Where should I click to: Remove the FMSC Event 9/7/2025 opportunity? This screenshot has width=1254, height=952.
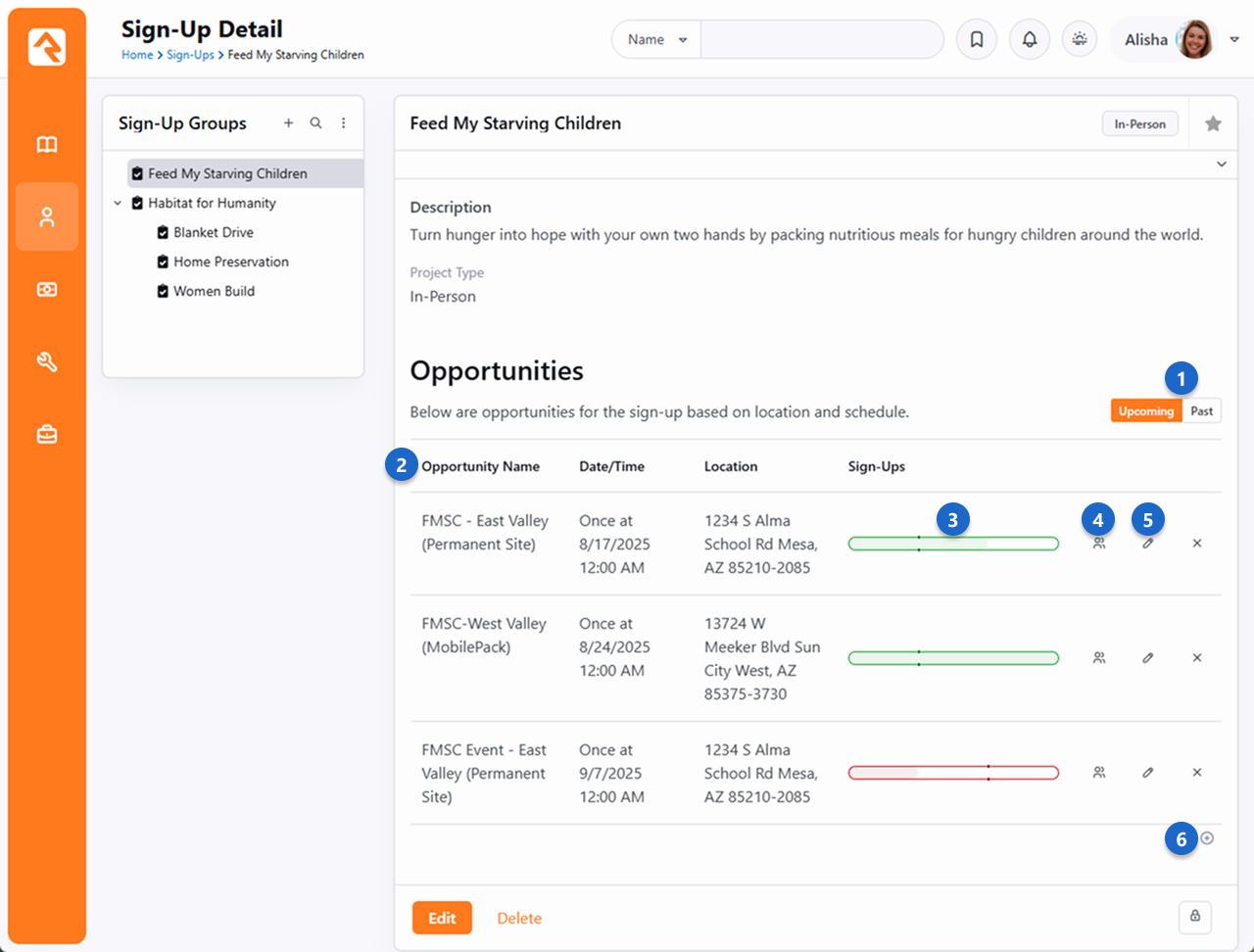(1197, 773)
